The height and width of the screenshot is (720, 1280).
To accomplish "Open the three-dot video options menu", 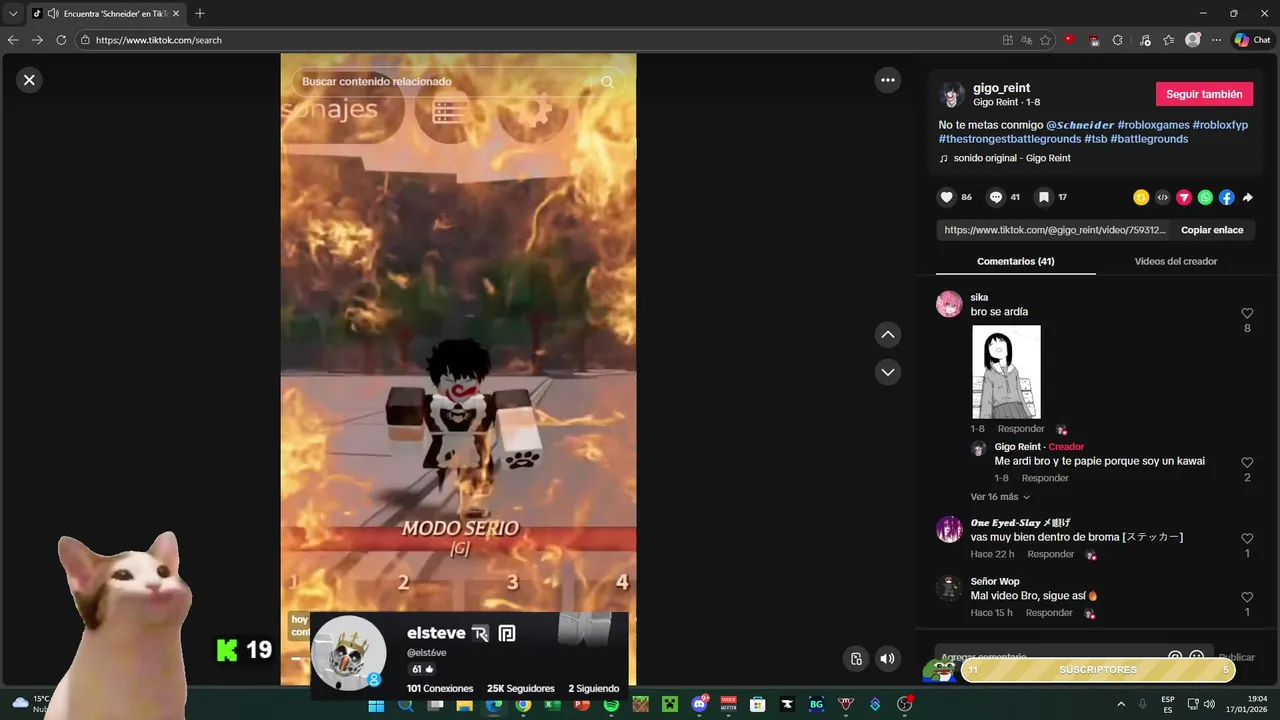I will coord(888,80).
